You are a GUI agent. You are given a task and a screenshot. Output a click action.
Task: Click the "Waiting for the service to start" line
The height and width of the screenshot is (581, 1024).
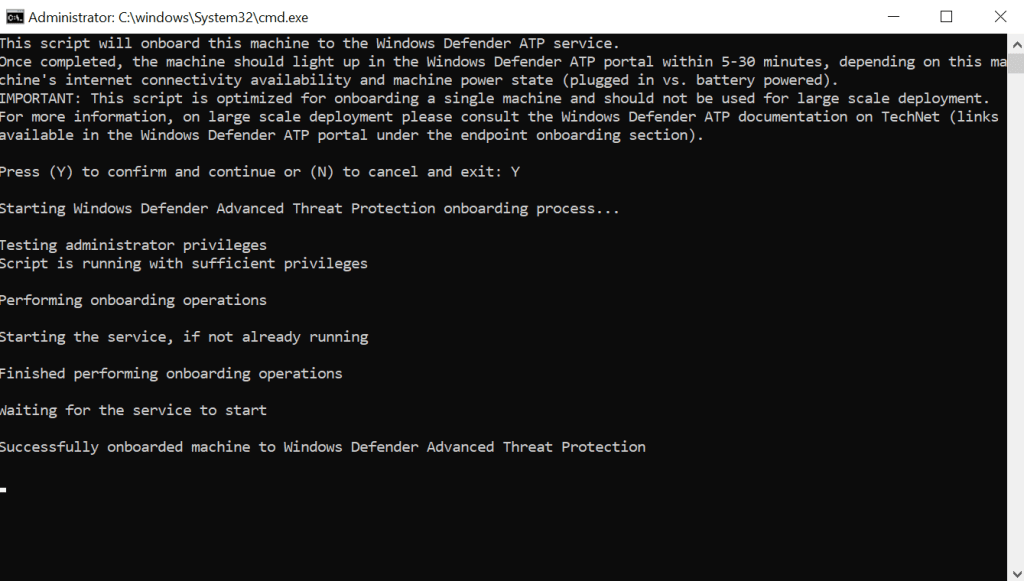pyautogui.click(x=133, y=410)
